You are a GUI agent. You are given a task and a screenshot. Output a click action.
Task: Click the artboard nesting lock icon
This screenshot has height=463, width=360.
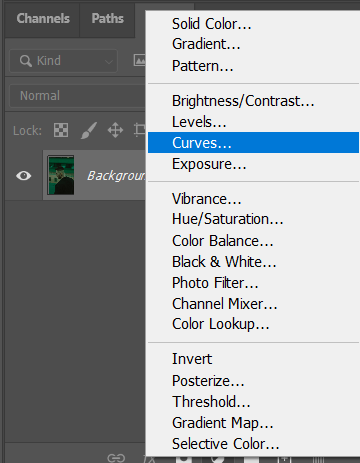point(140,130)
